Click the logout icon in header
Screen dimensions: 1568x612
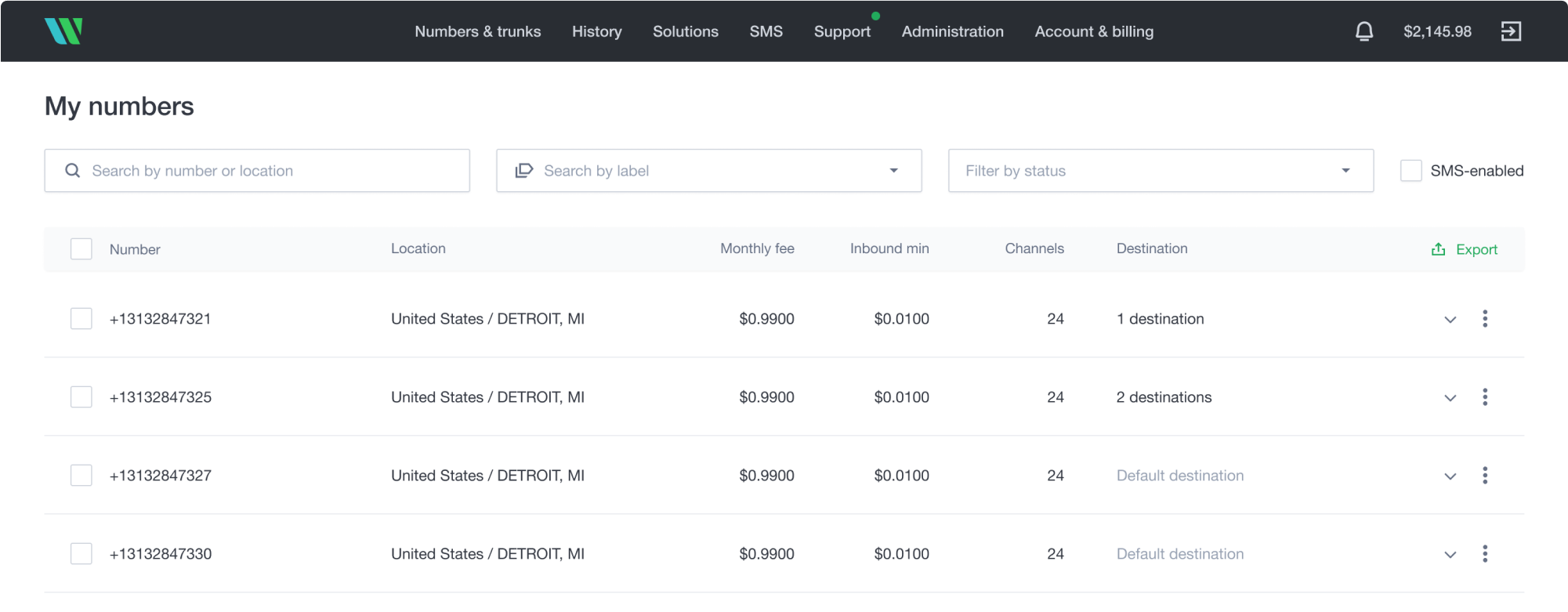(1511, 31)
